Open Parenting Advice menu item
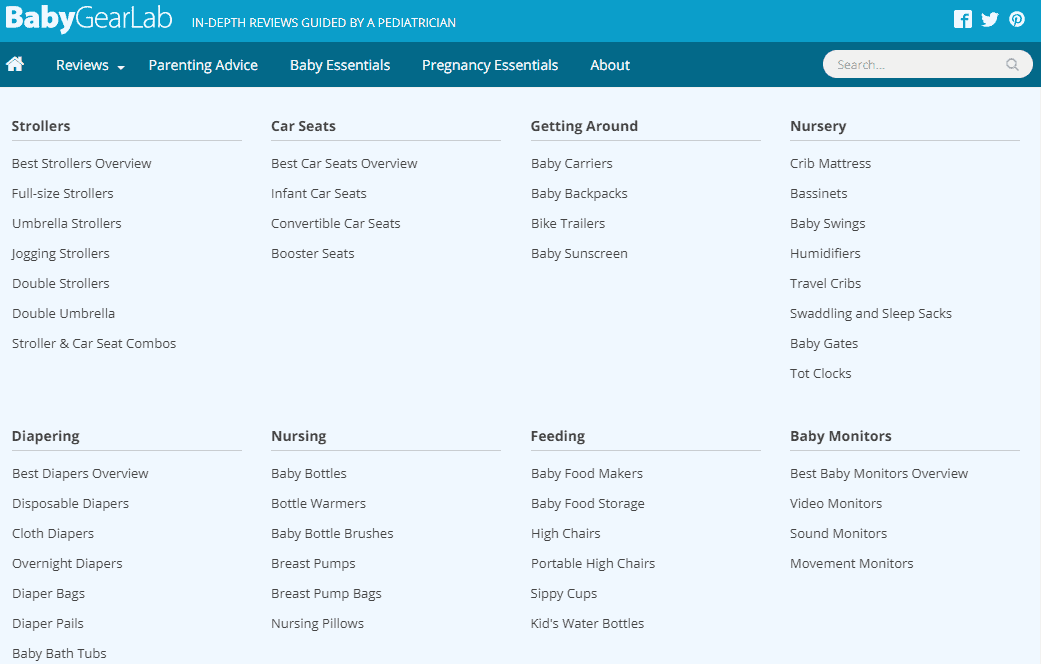 [x=203, y=65]
